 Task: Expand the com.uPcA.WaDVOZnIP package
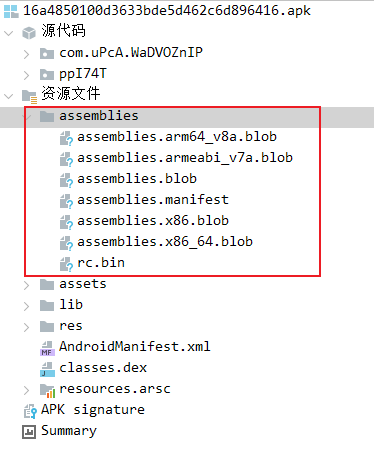click(x=27, y=54)
